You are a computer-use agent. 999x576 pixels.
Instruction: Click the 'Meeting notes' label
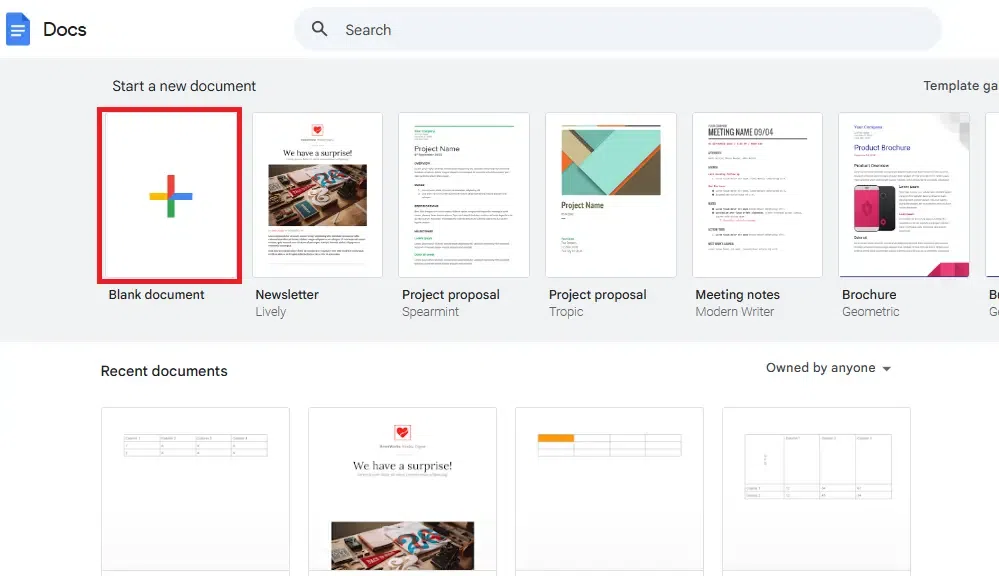click(737, 294)
